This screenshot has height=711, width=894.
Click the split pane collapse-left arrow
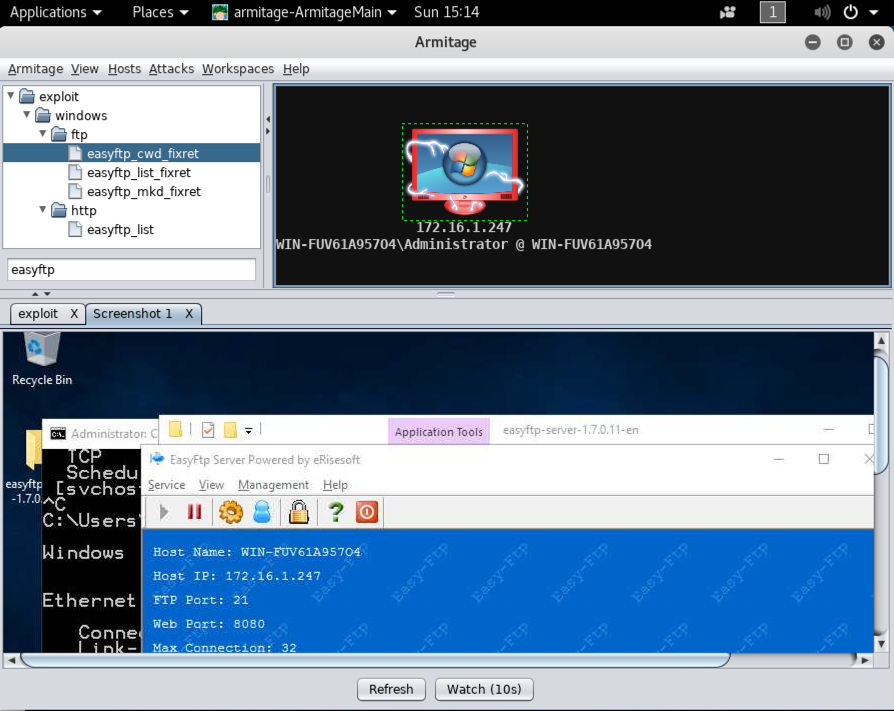coord(268,119)
